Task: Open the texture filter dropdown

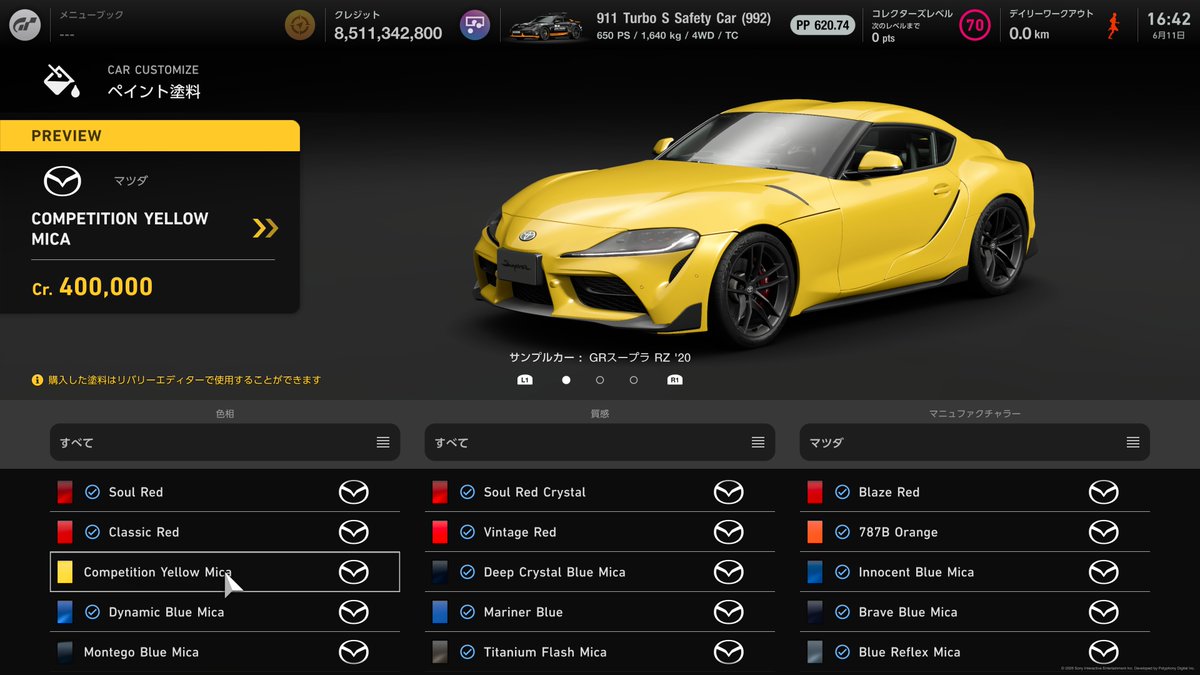Action: tap(600, 442)
